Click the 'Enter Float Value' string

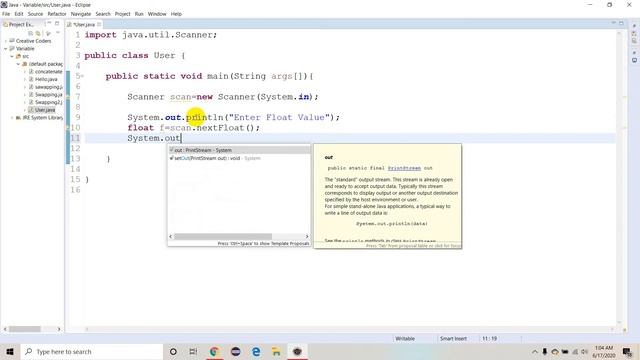pos(279,118)
